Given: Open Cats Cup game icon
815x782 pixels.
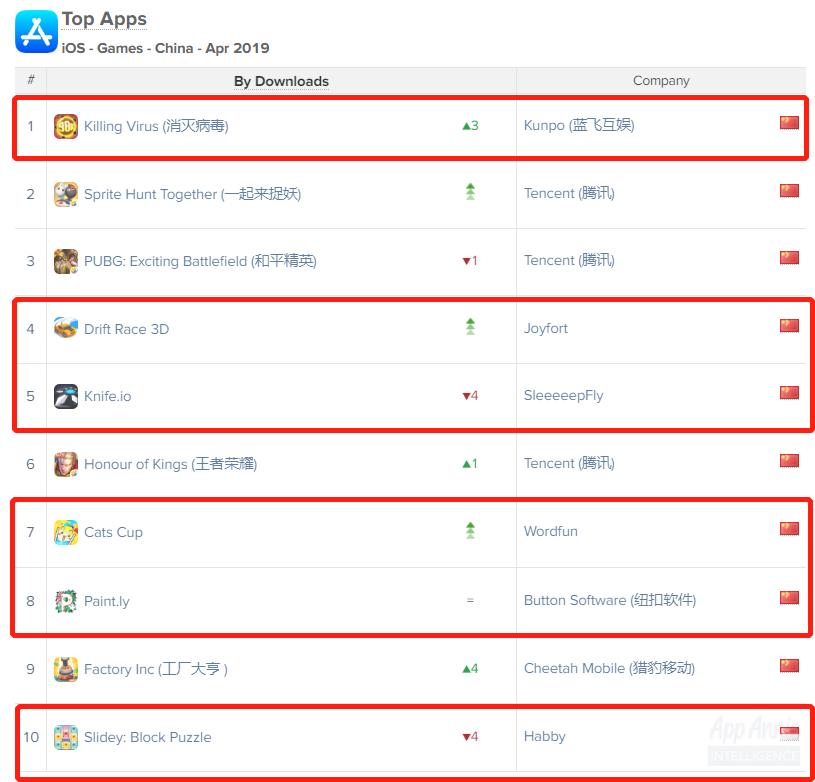Looking at the screenshot, I should point(66,533).
